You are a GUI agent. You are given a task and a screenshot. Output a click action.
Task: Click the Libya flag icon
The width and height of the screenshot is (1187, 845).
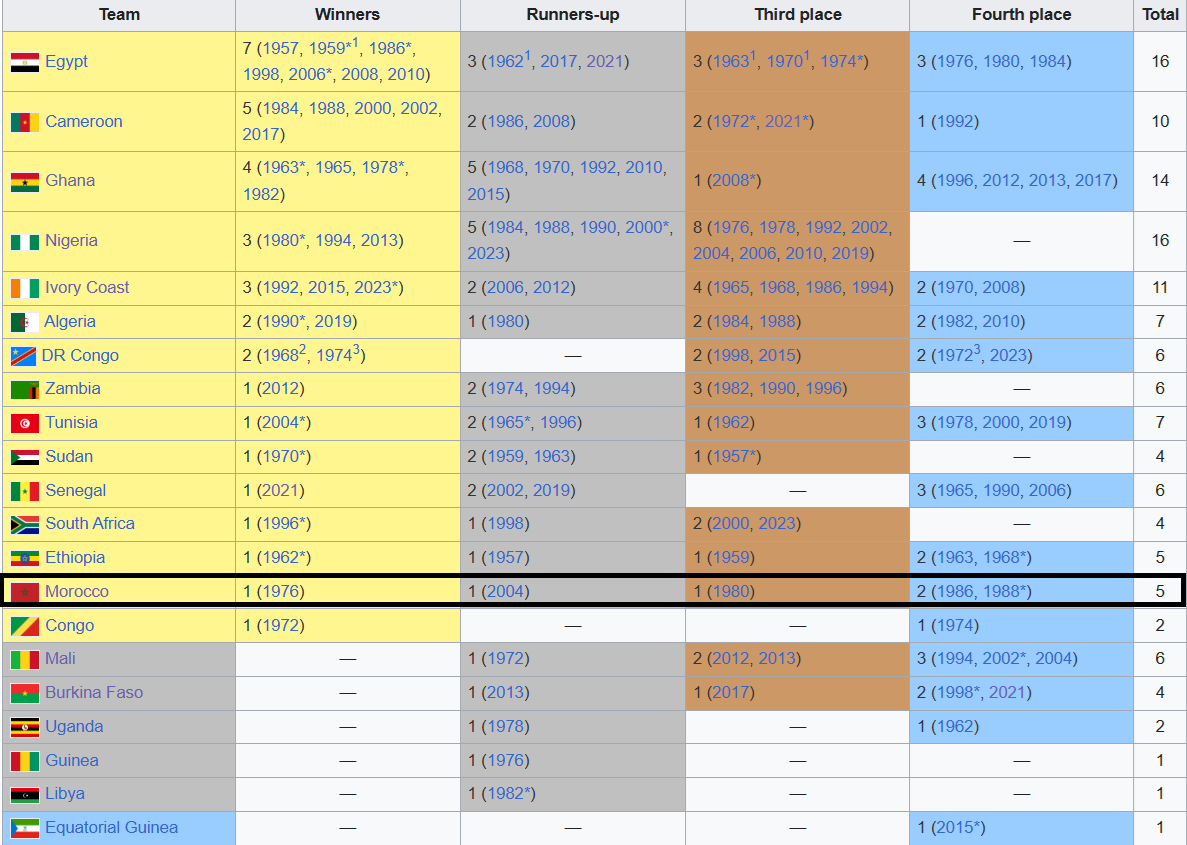point(25,795)
